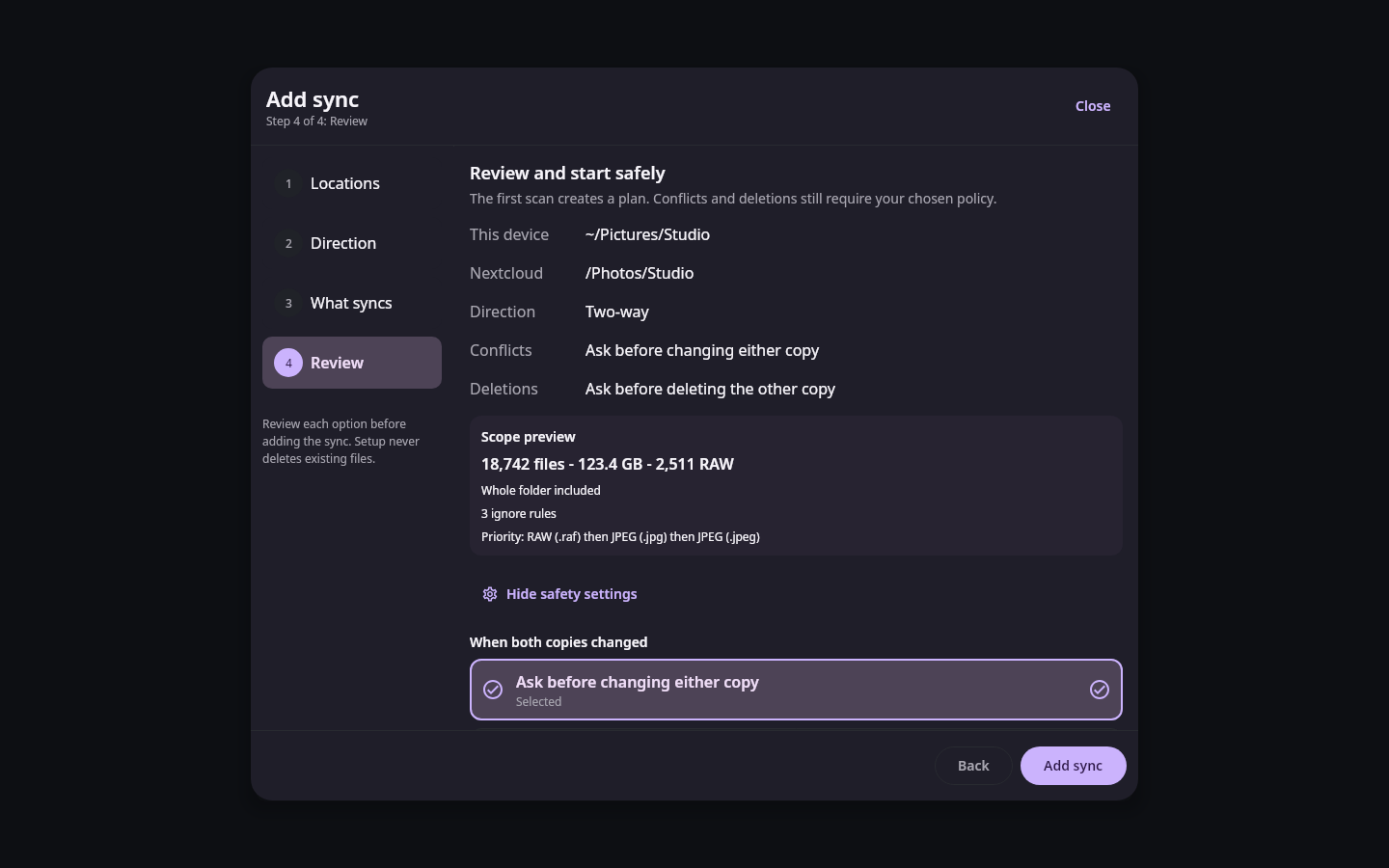Click the sidebar note about setup never deleting files

point(341,442)
